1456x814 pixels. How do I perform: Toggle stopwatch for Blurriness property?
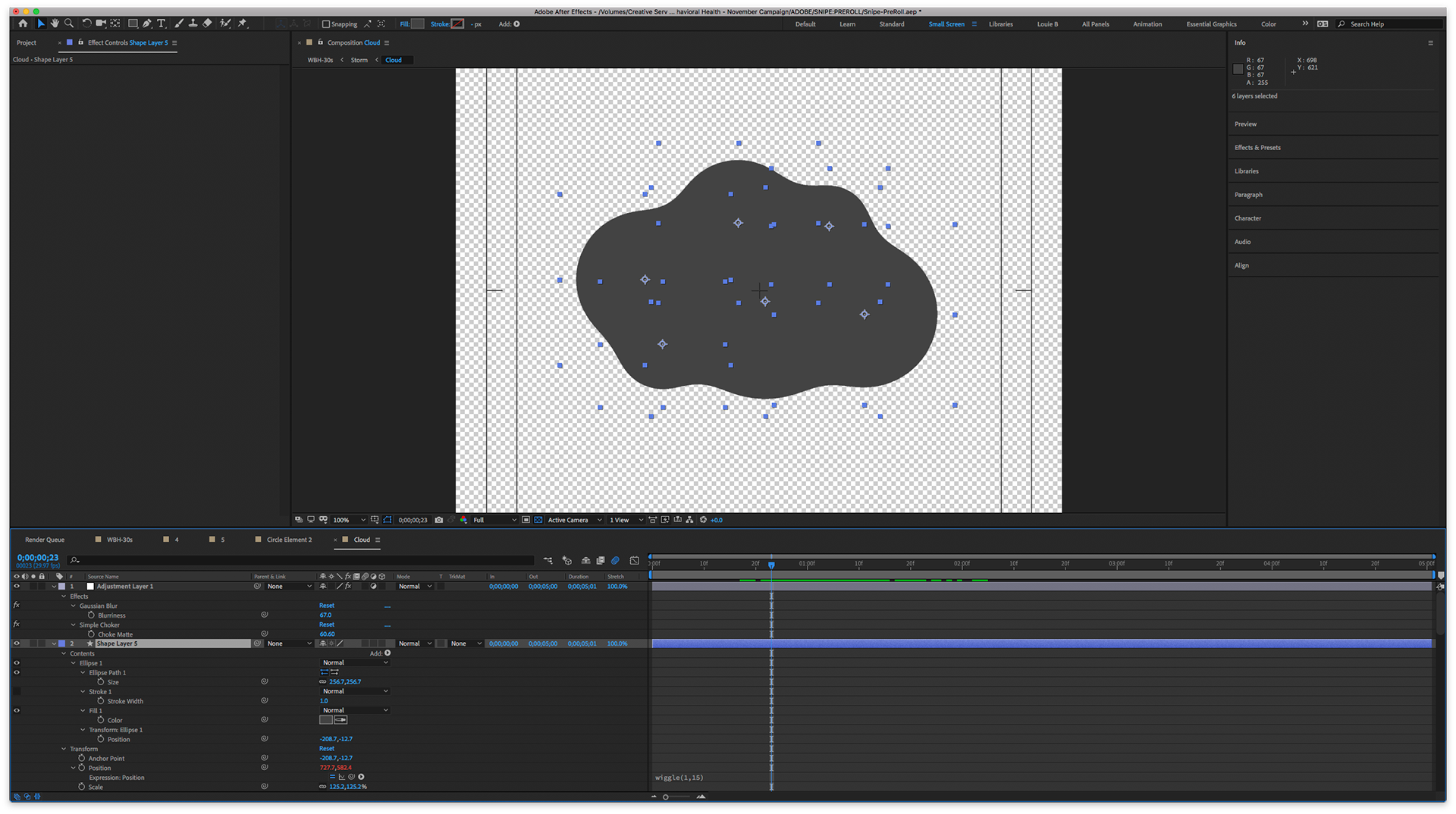pos(91,615)
